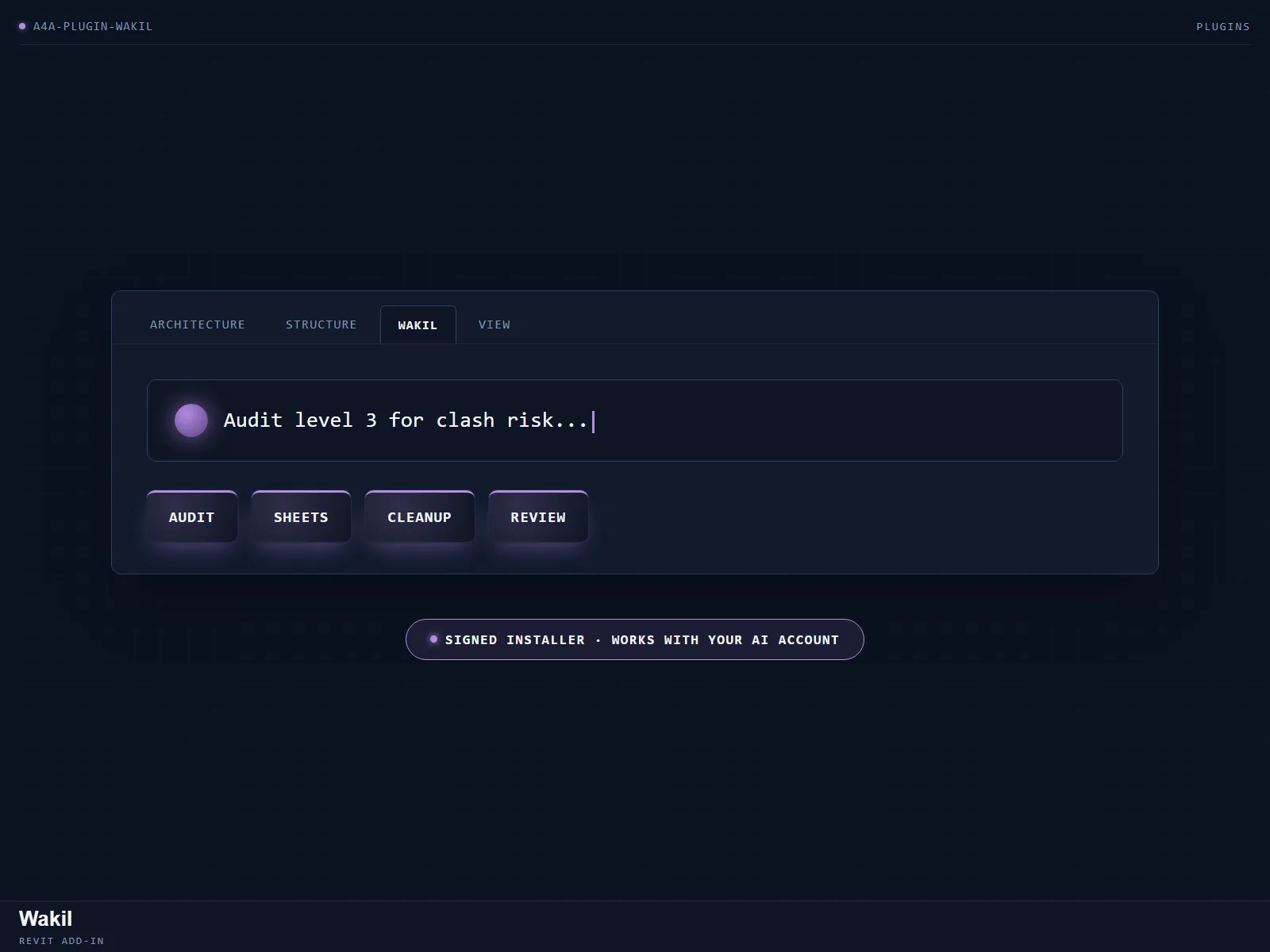Click the Wakil title in the footer
The image size is (1270, 952).
(x=45, y=919)
